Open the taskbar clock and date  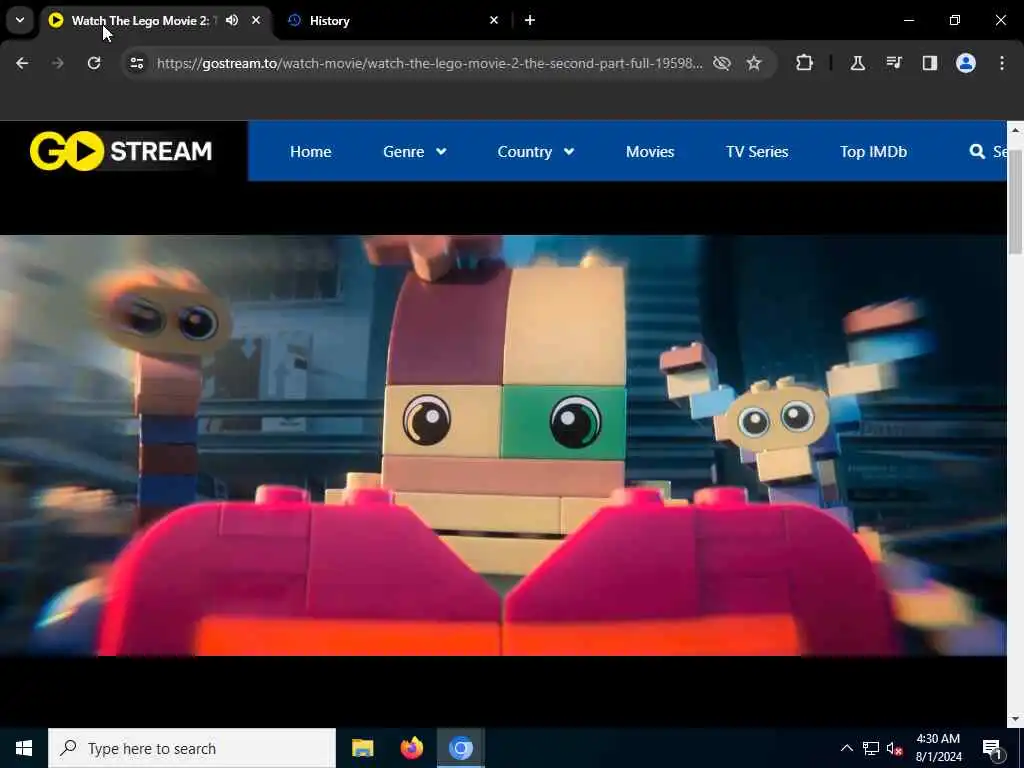(938, 748)
